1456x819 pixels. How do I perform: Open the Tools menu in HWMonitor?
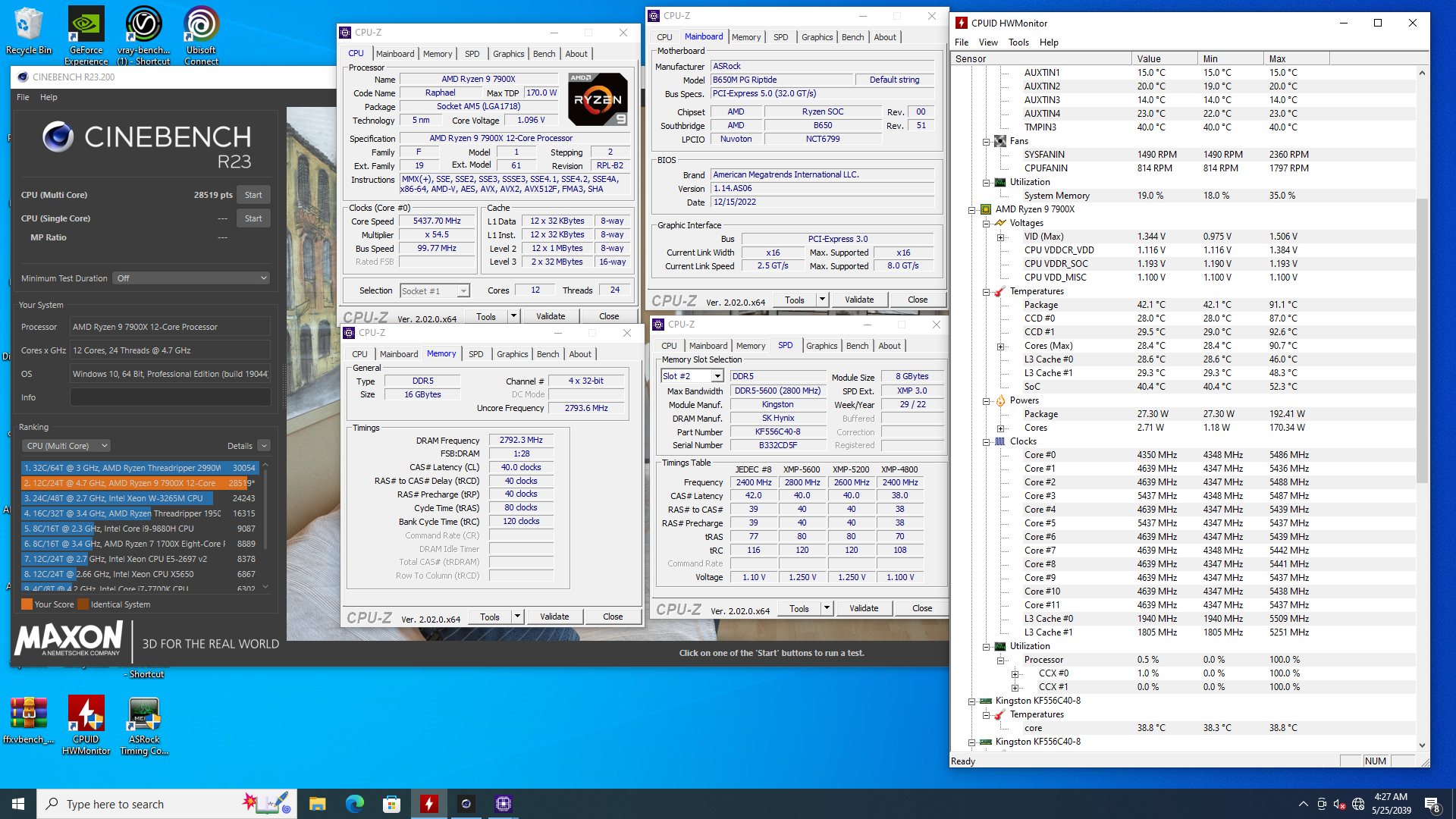pos(1018,42)
